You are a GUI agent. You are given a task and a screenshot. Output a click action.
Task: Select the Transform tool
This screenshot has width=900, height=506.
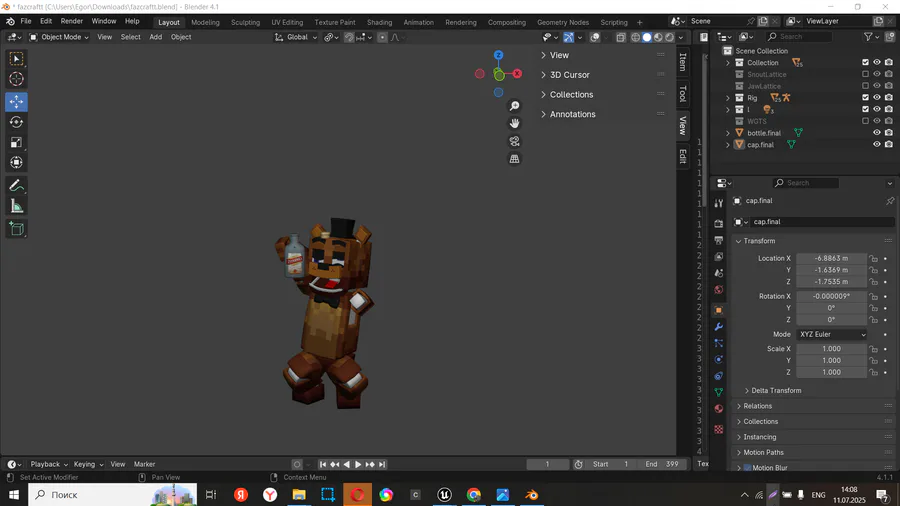tap(16, 162)
